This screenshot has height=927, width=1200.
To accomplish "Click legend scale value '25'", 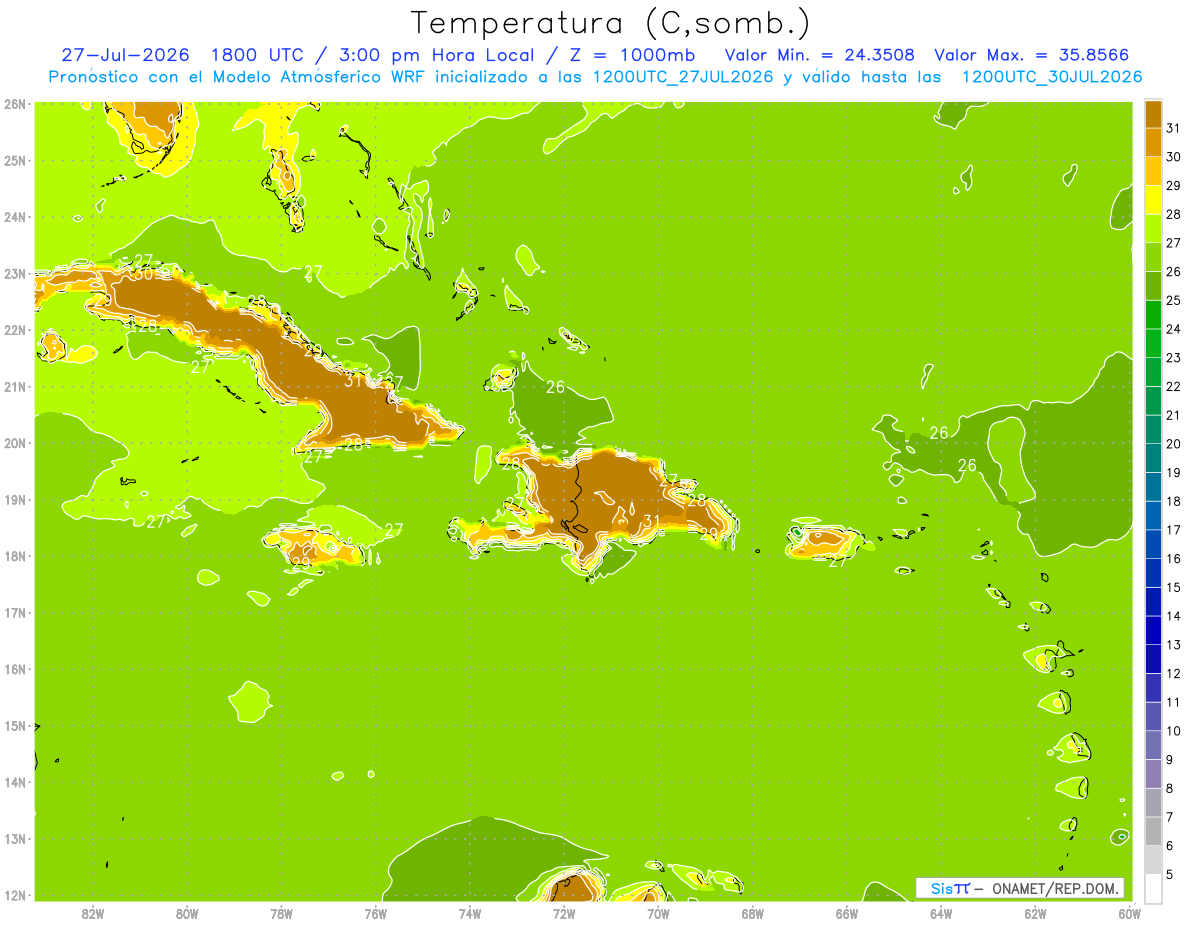I will tap(1173, 301).
